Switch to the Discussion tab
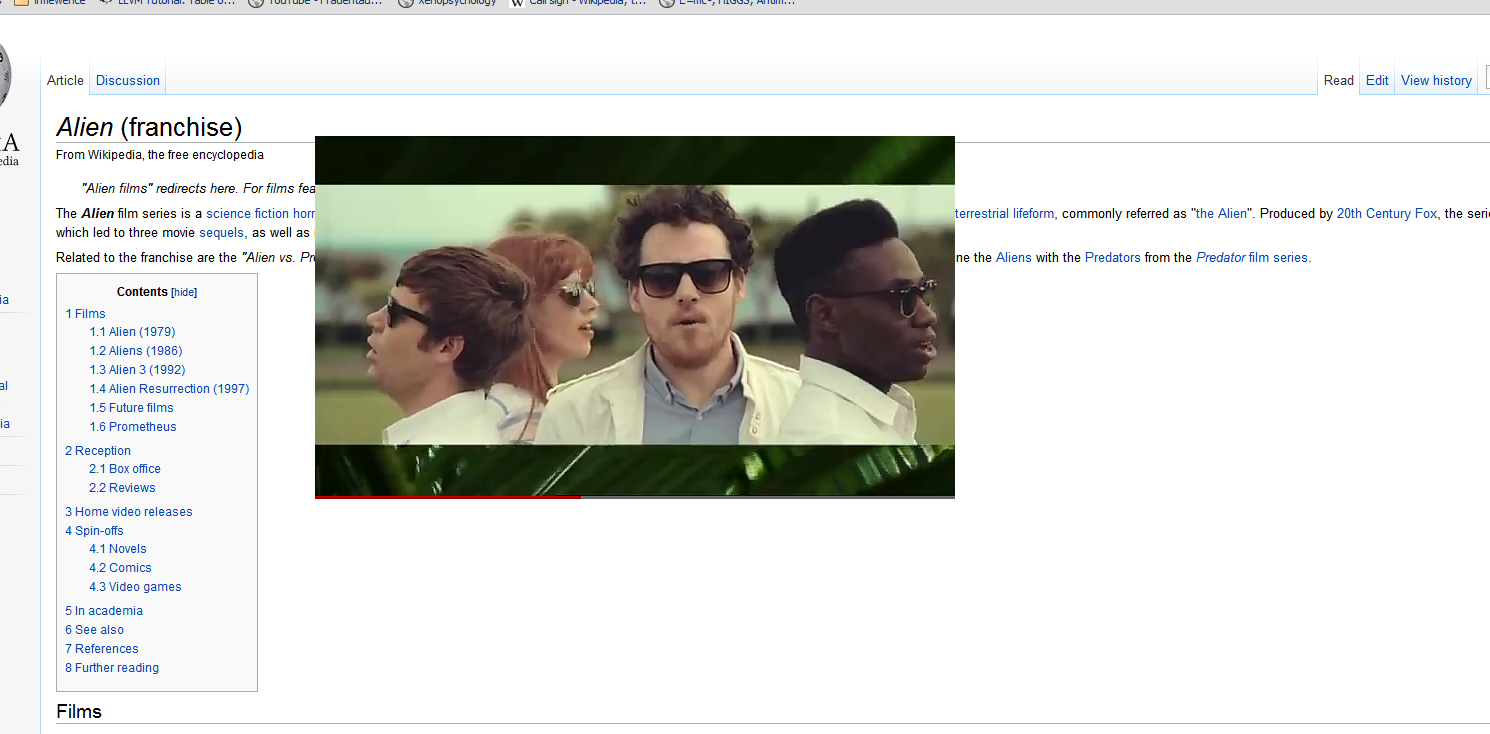Screen dimensions: 1490x734 pos(127,81)
